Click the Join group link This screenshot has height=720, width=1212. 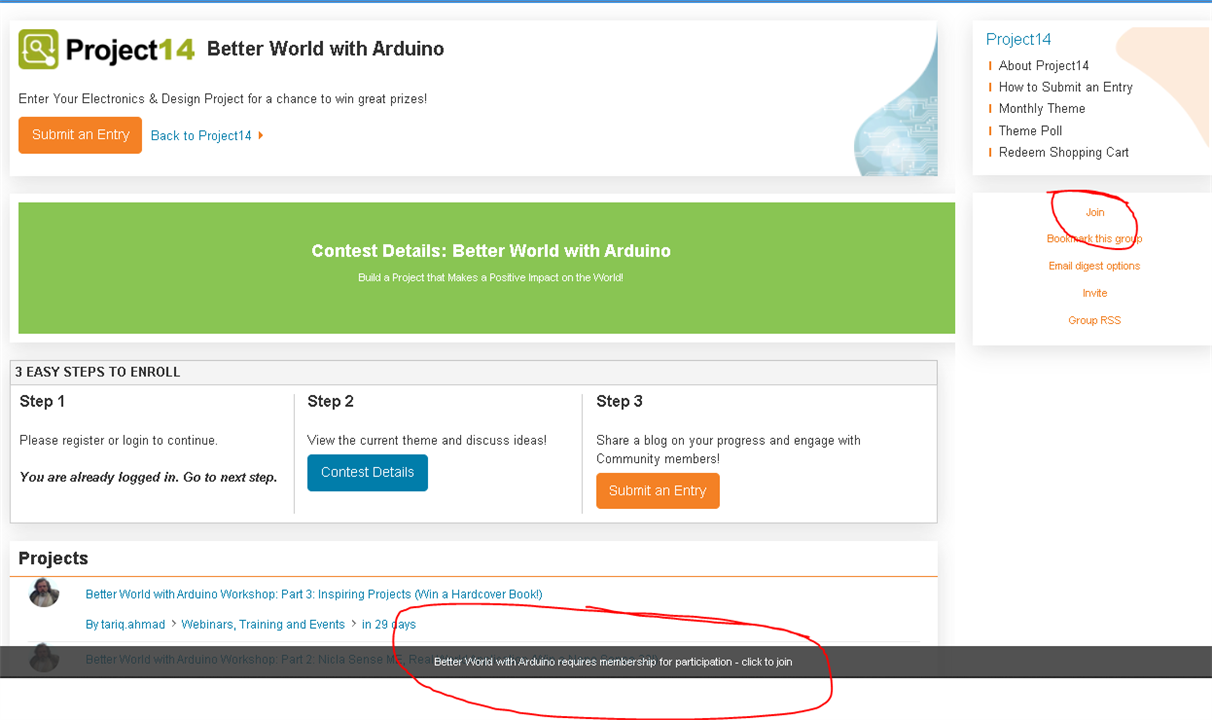coord(1095,212)
